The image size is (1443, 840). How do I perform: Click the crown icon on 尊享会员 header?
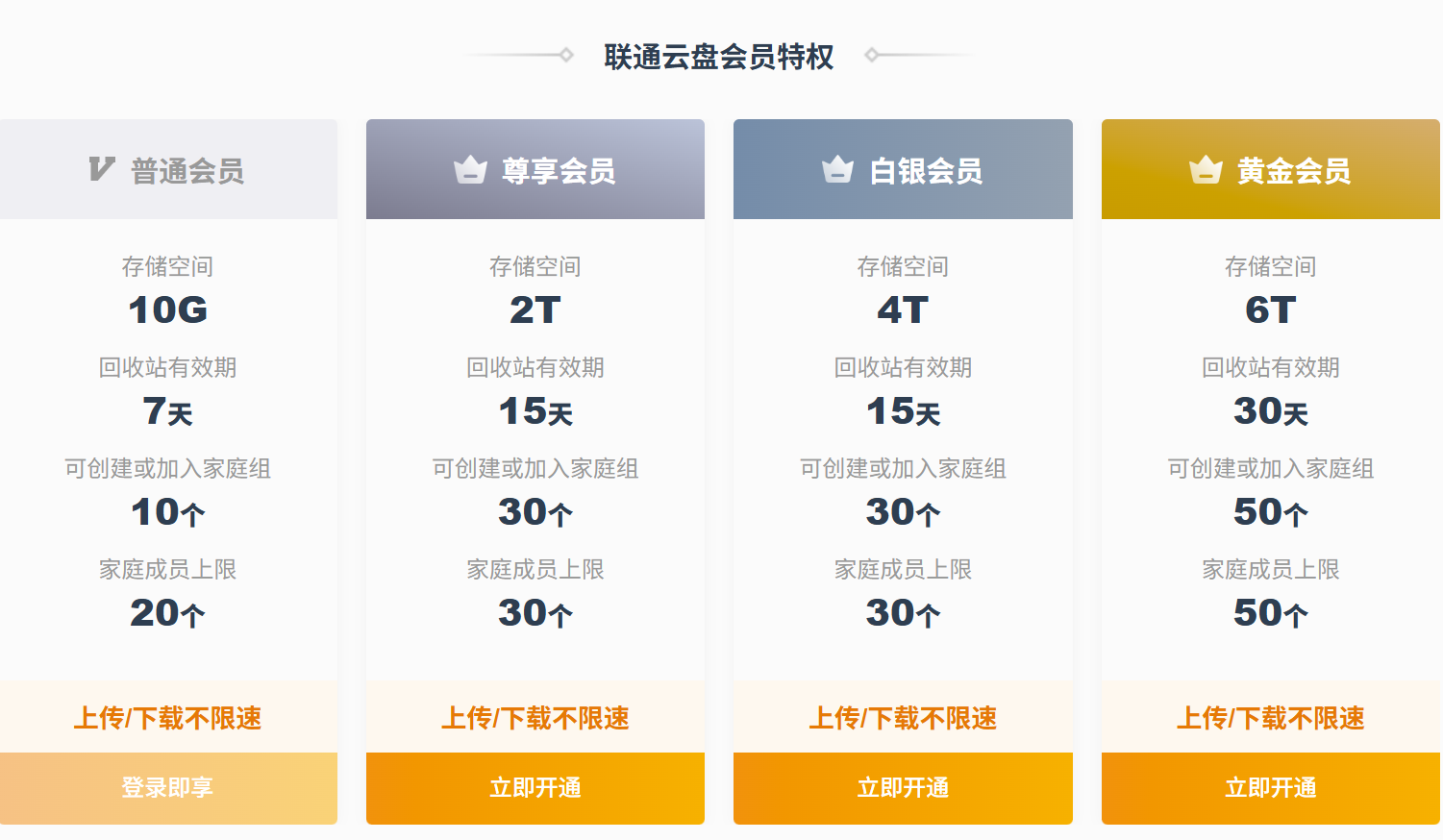pos(469,168)
